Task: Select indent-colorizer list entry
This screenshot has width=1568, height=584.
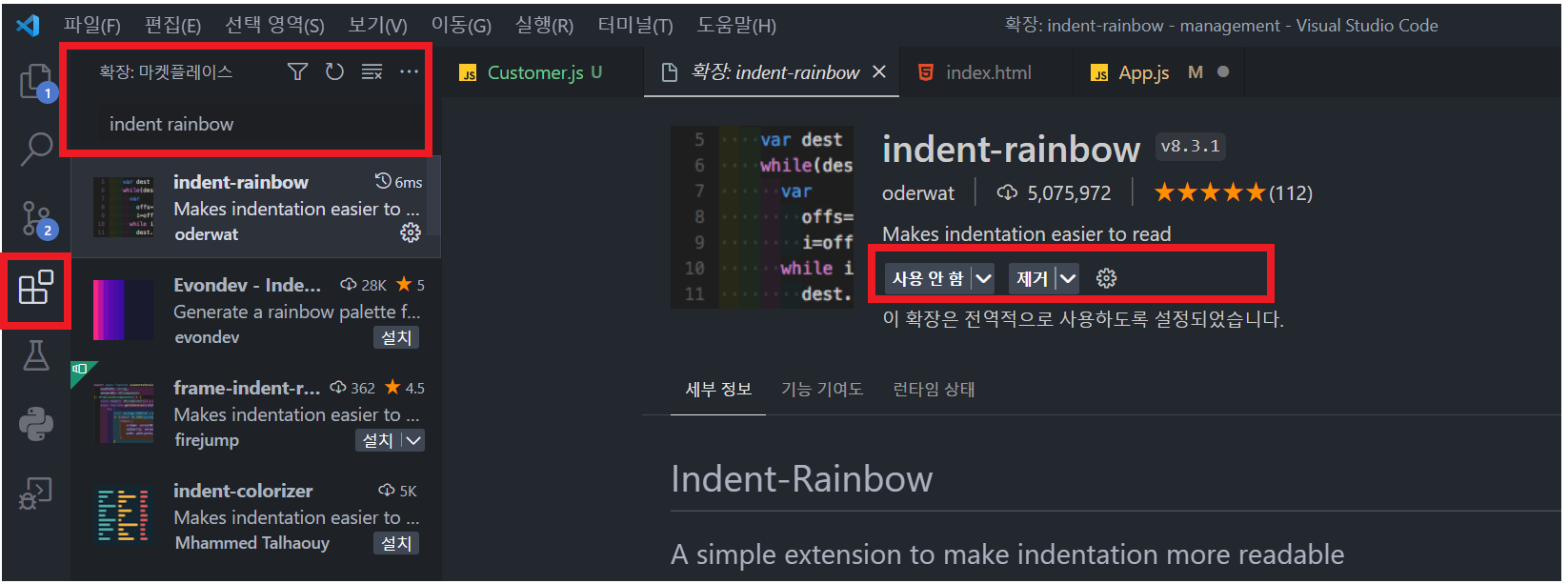Action: pos(255,516)
